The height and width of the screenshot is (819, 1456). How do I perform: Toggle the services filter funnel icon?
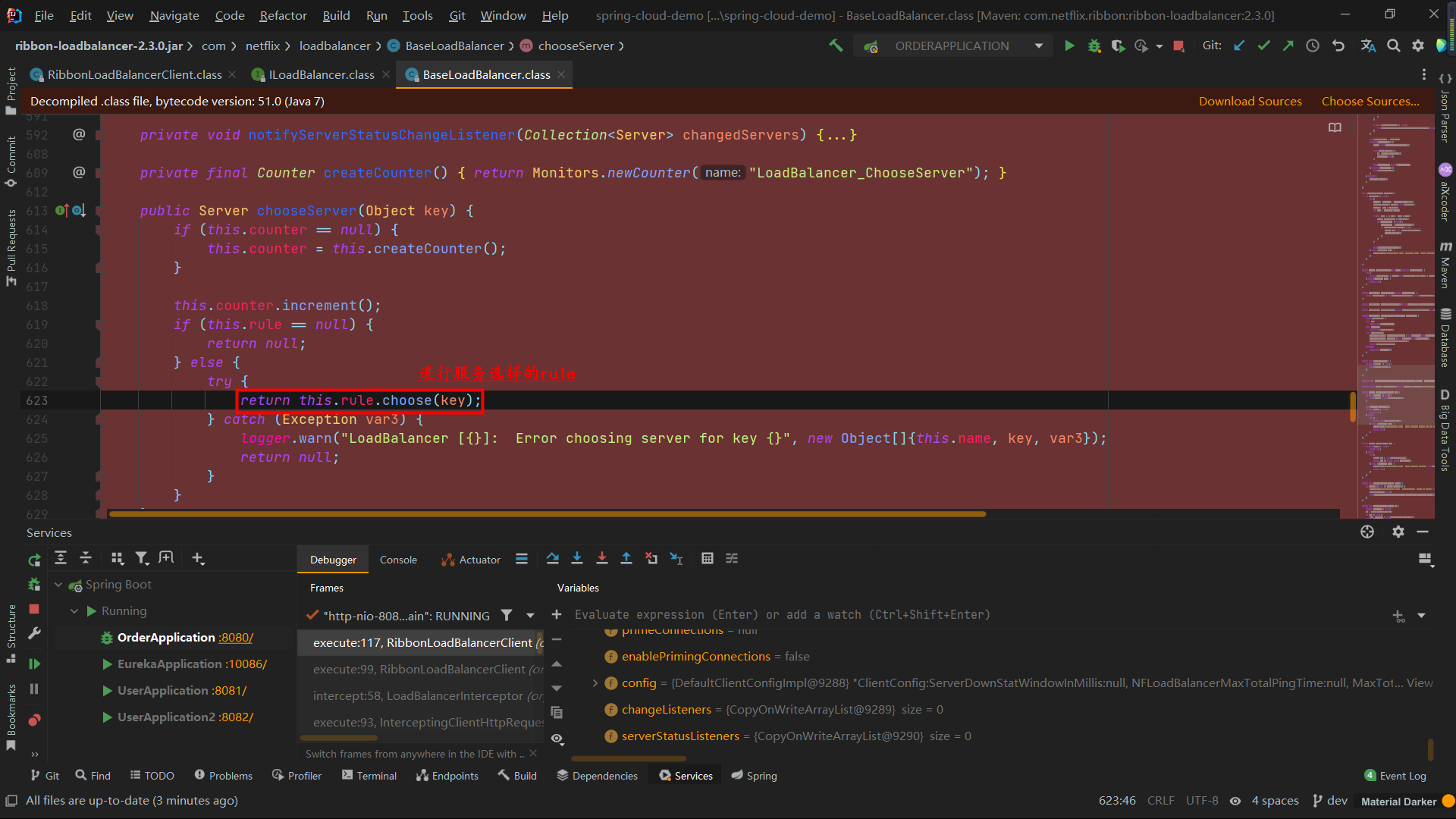[141, 559]
